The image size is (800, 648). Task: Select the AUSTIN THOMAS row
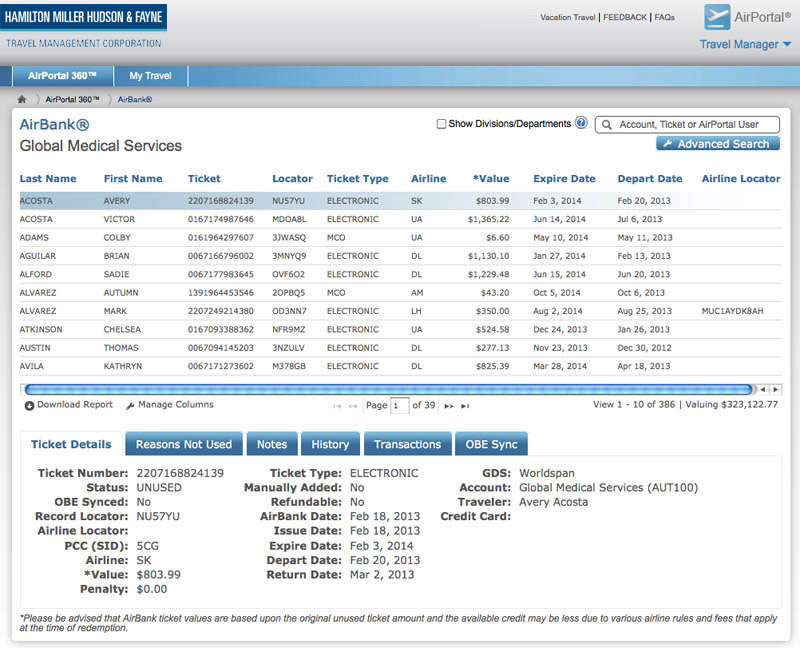tap(401, 347)
